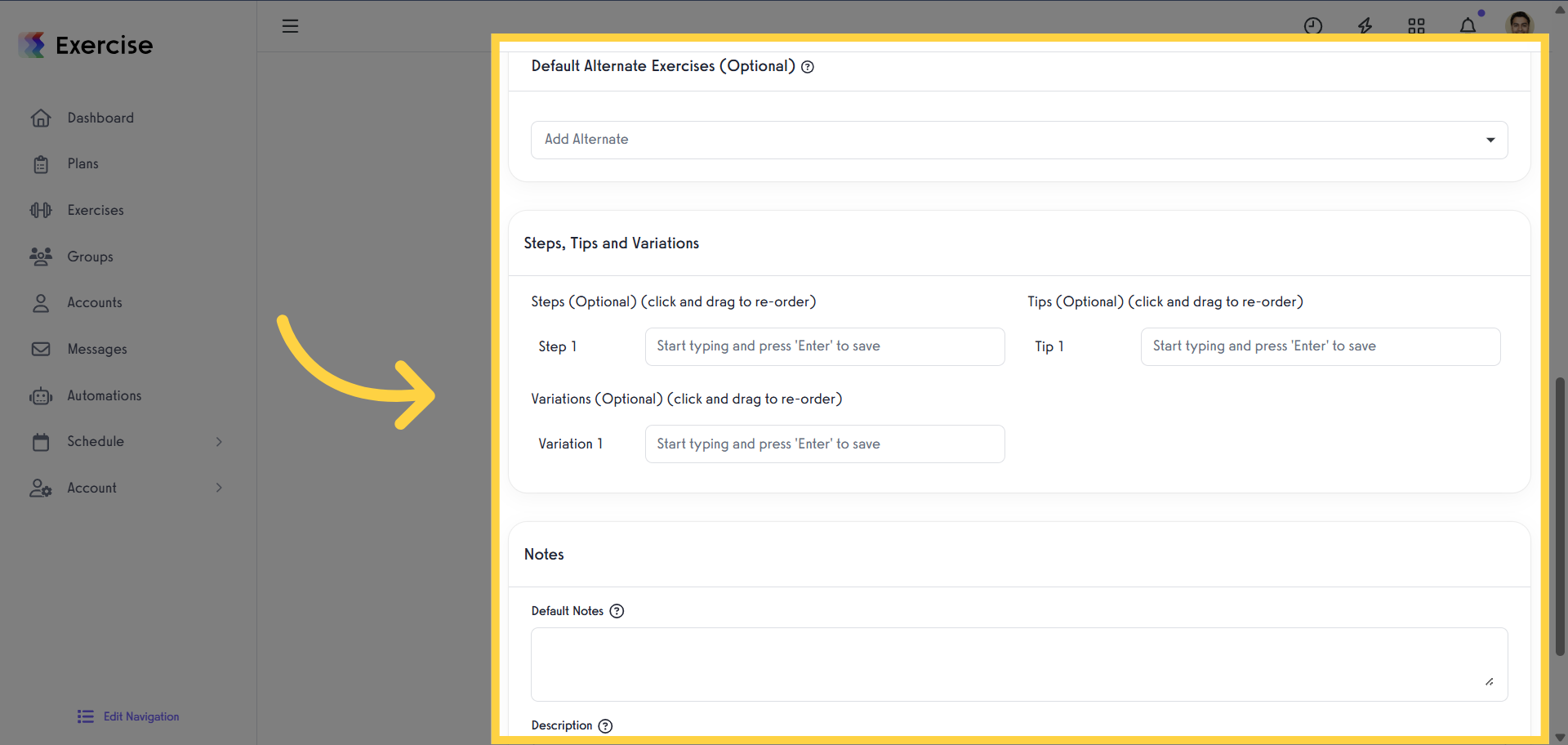Viewport: 1568px width, 745px height.
Task: Click the Default Alternate Exercises help icon
Action: point(808,66)
